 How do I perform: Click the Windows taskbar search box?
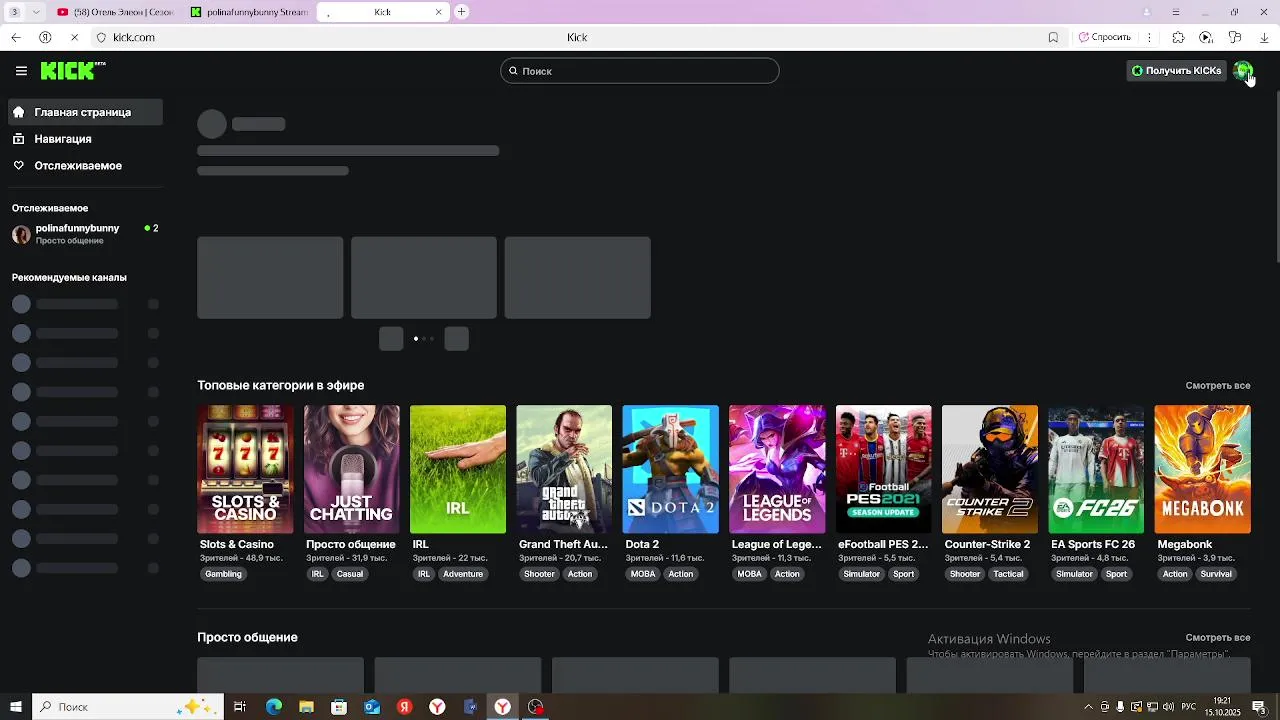click(127, 707)
